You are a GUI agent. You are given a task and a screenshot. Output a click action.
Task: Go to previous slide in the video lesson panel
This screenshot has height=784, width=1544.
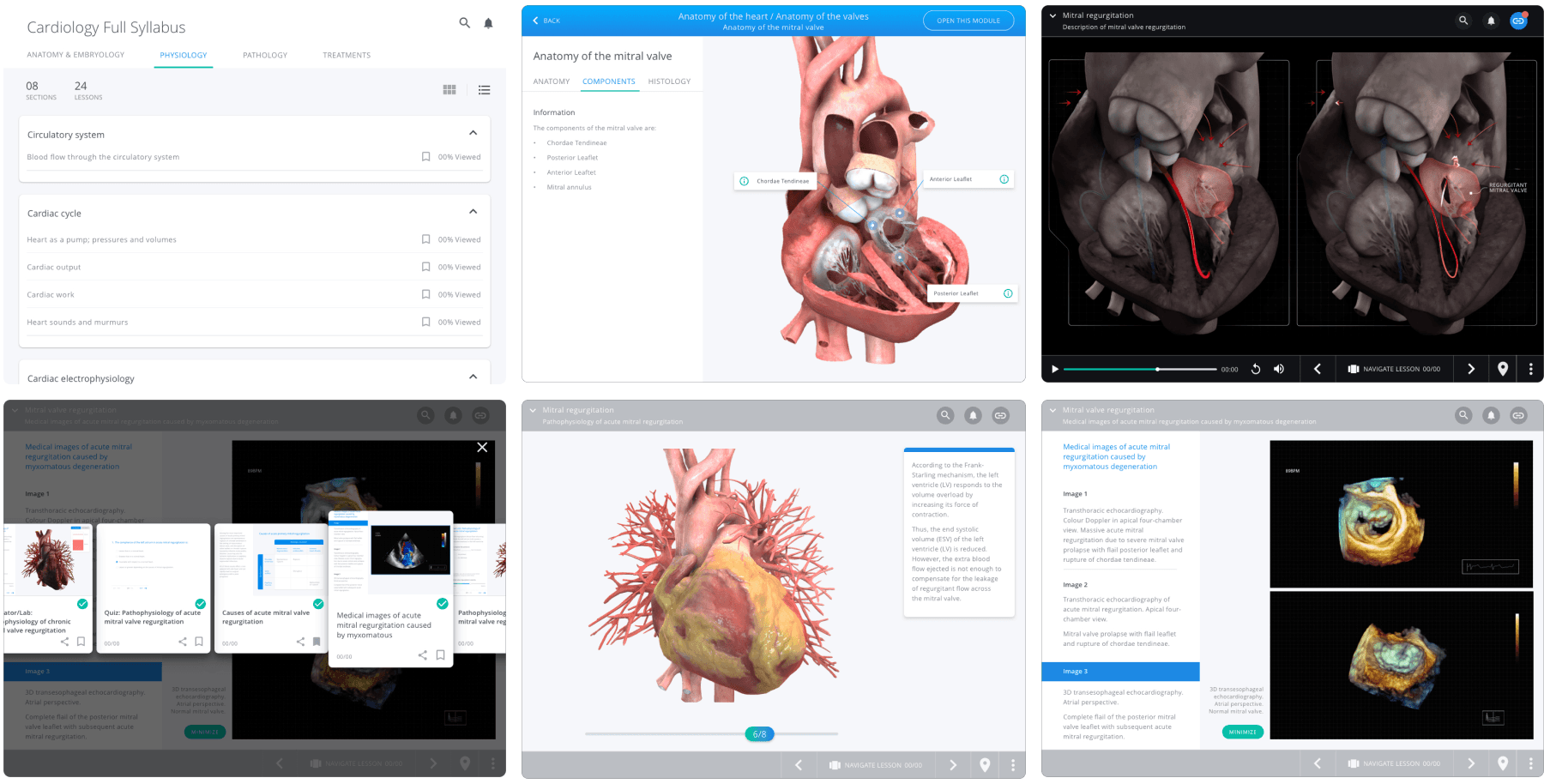(x=1318, y=369)
